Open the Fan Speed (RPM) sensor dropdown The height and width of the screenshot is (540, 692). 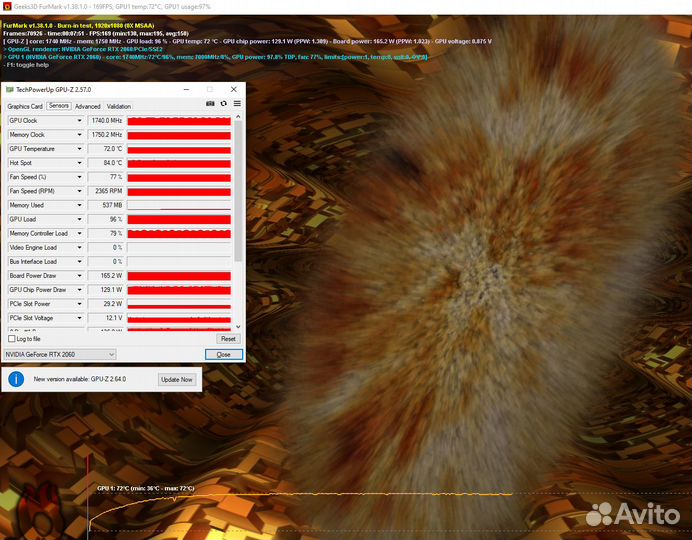(79, 191)
